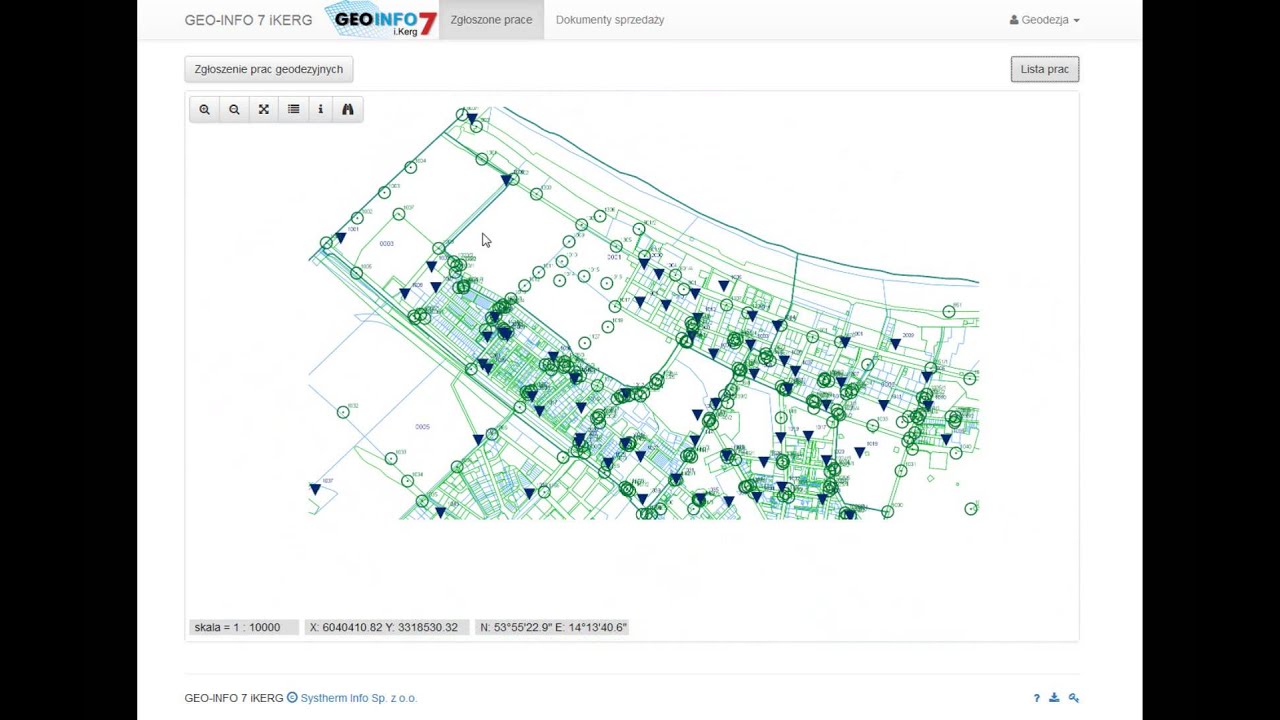The image size is (1280, 720).
Task: Click the N E geographic coordinates readout
Action: pos(552,627)
